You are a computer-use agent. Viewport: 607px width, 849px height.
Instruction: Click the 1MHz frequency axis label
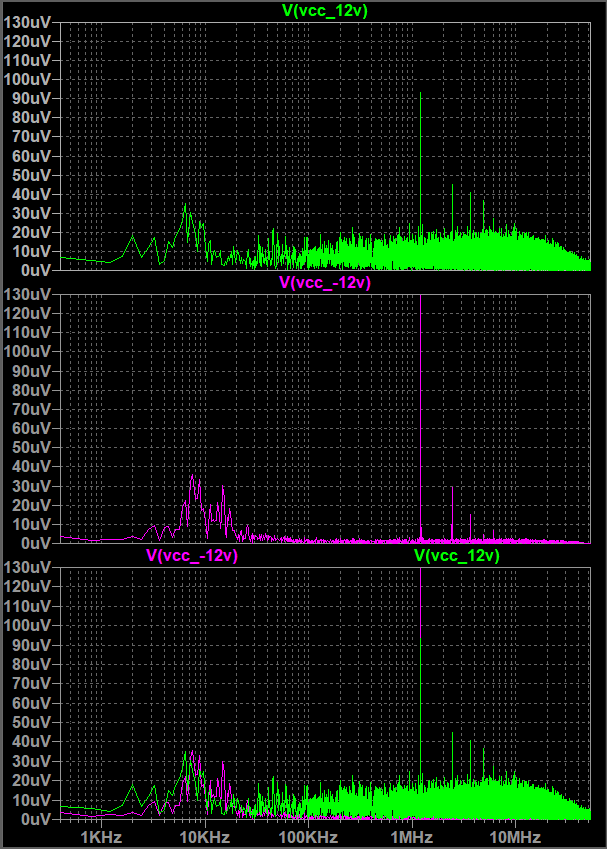click(x=412, y=837)
